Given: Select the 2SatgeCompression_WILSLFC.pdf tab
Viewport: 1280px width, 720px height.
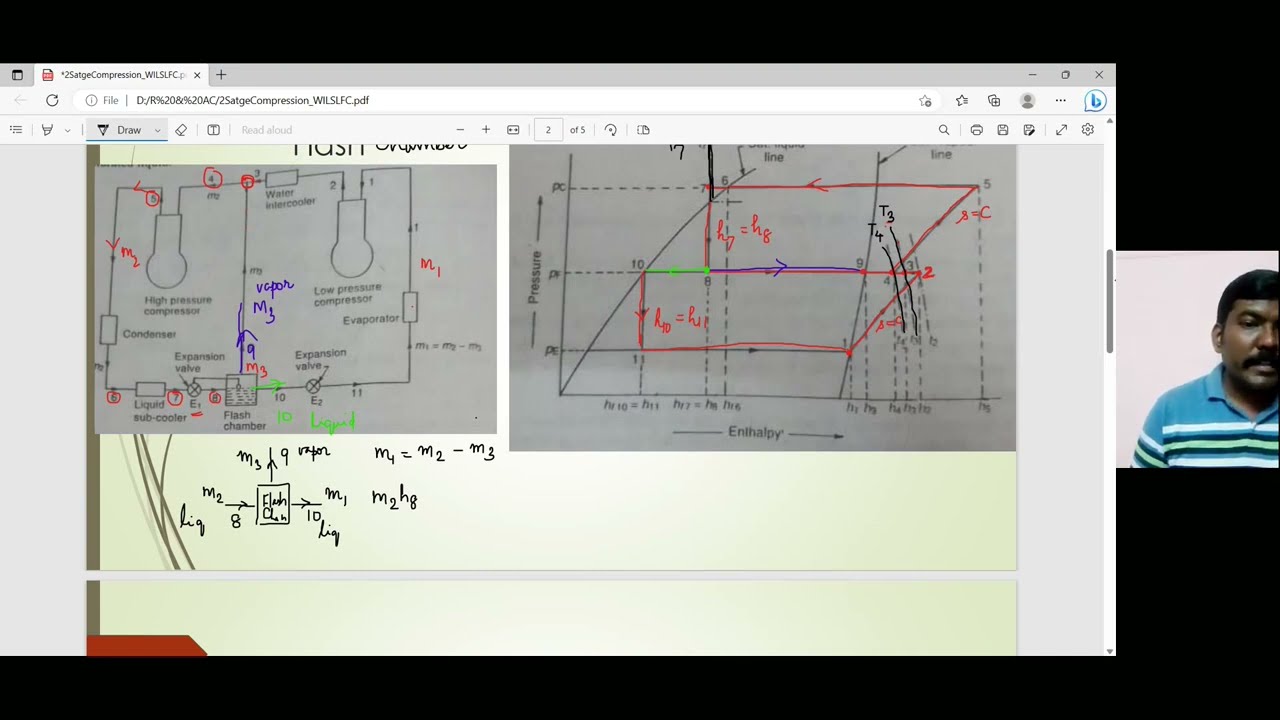Looking at the screenshot, I should click(x=120, y=75).
